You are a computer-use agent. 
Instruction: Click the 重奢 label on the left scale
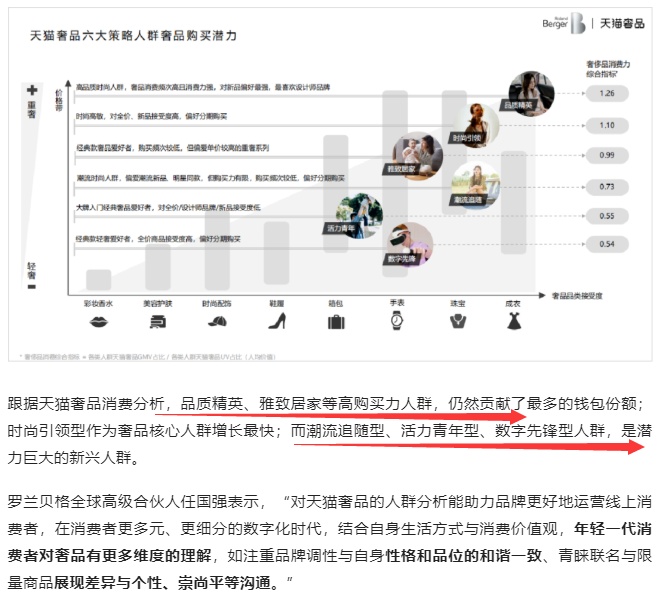[x=32, y=109]
